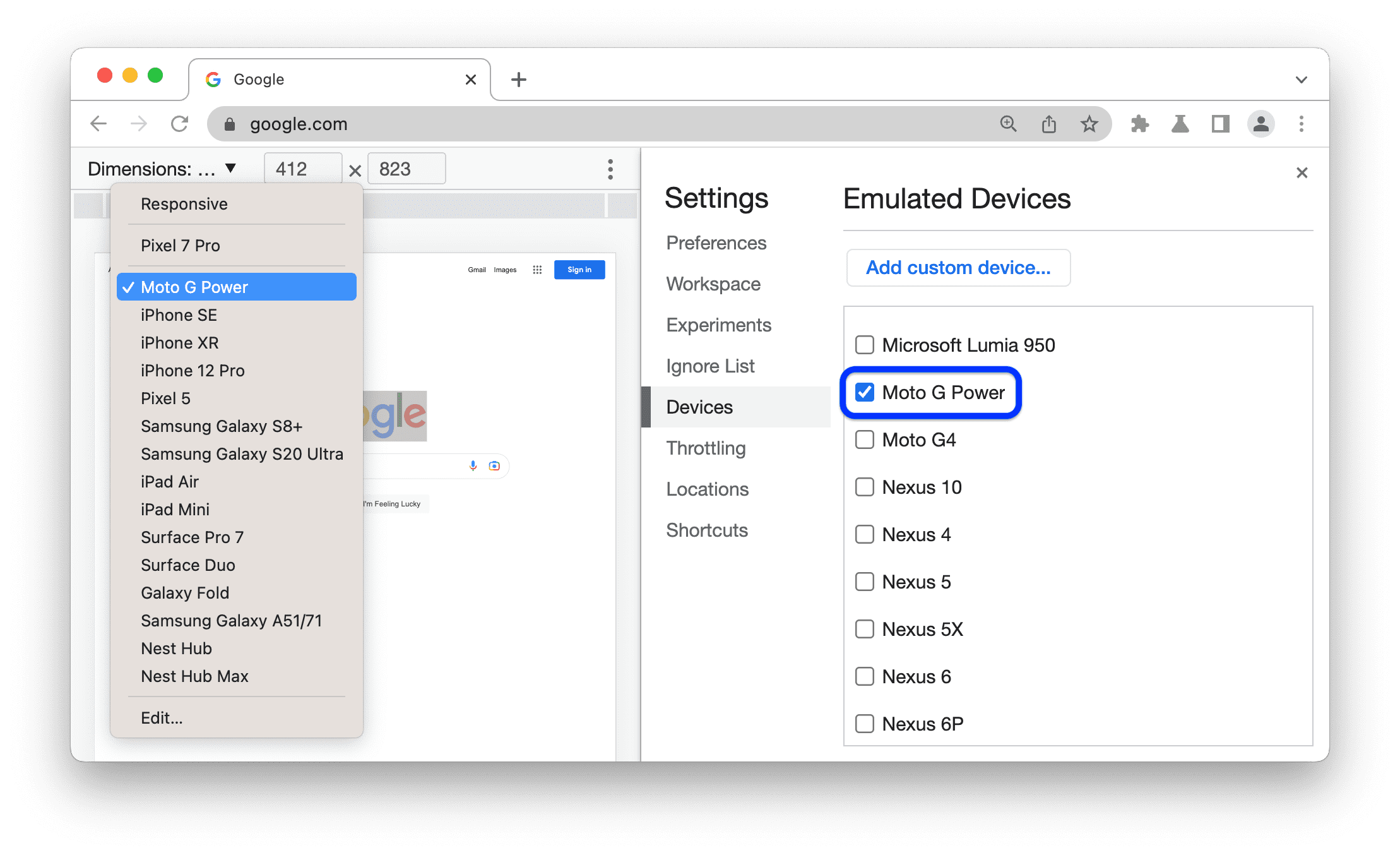
Task: Click the reading list icon
Action: click(1215, 124)
